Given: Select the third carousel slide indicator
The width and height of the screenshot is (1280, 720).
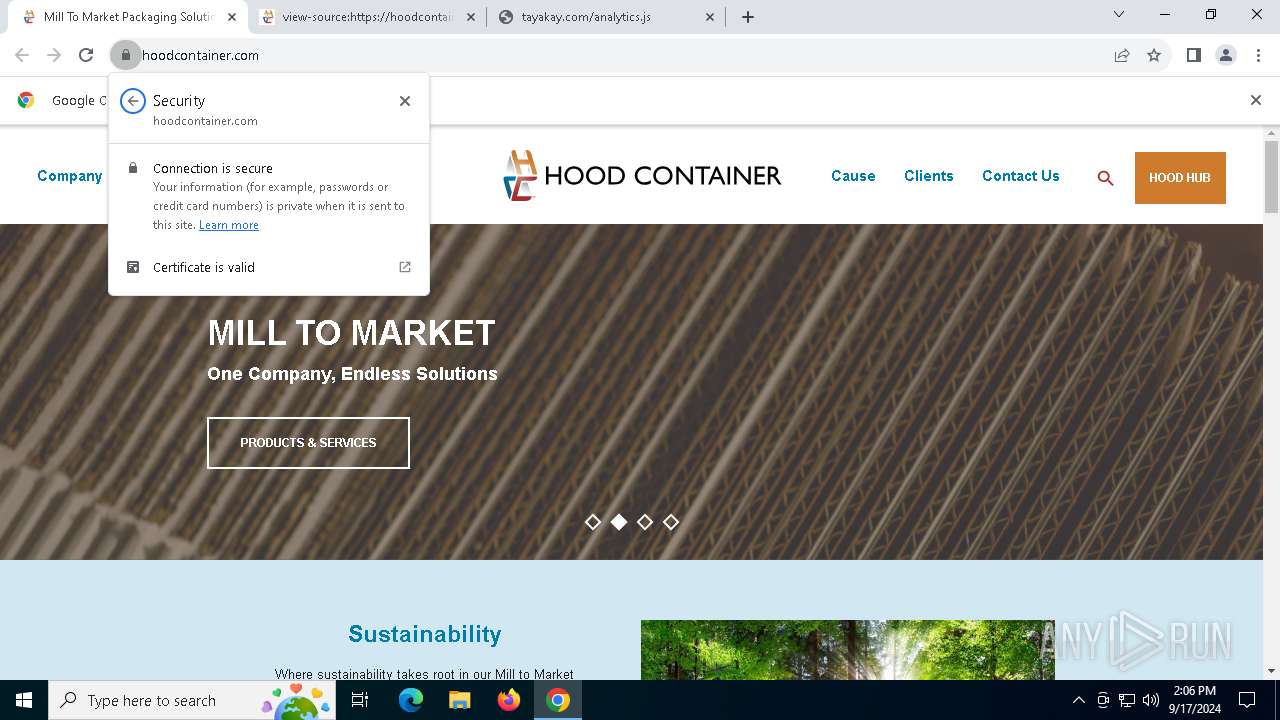Looking at the screenshot, I should coord(645,522).
